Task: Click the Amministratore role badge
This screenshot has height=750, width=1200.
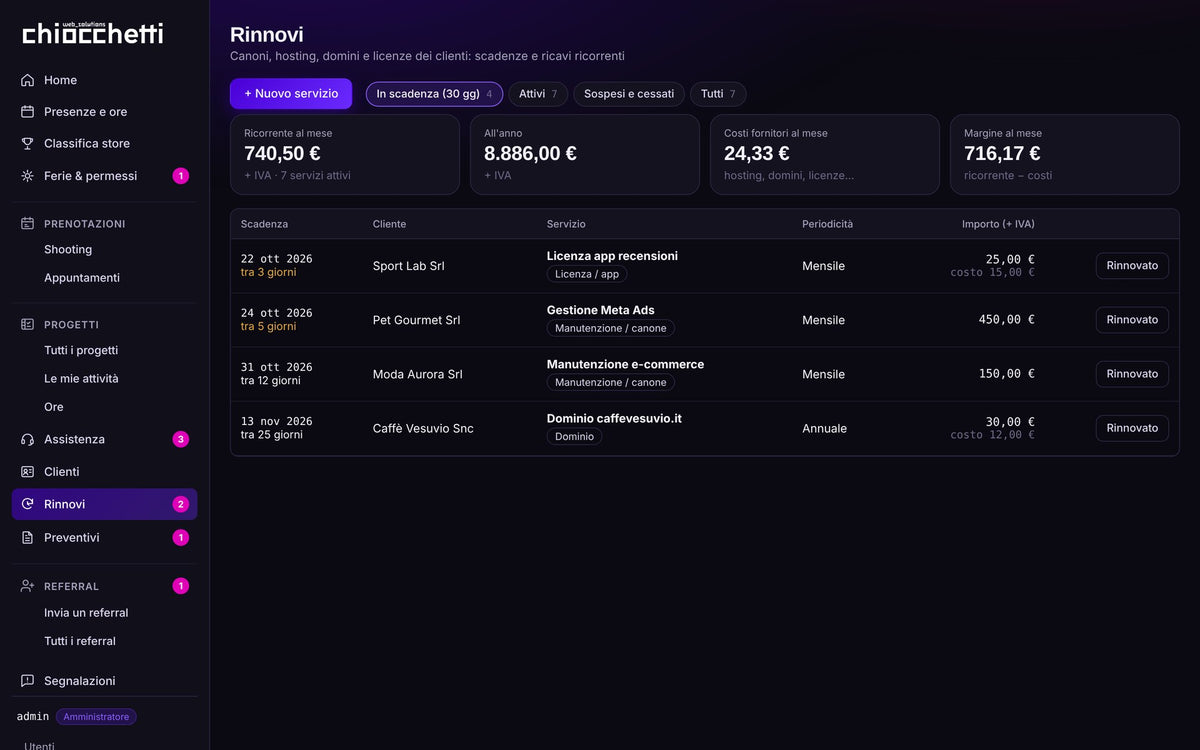Action: 96,717
